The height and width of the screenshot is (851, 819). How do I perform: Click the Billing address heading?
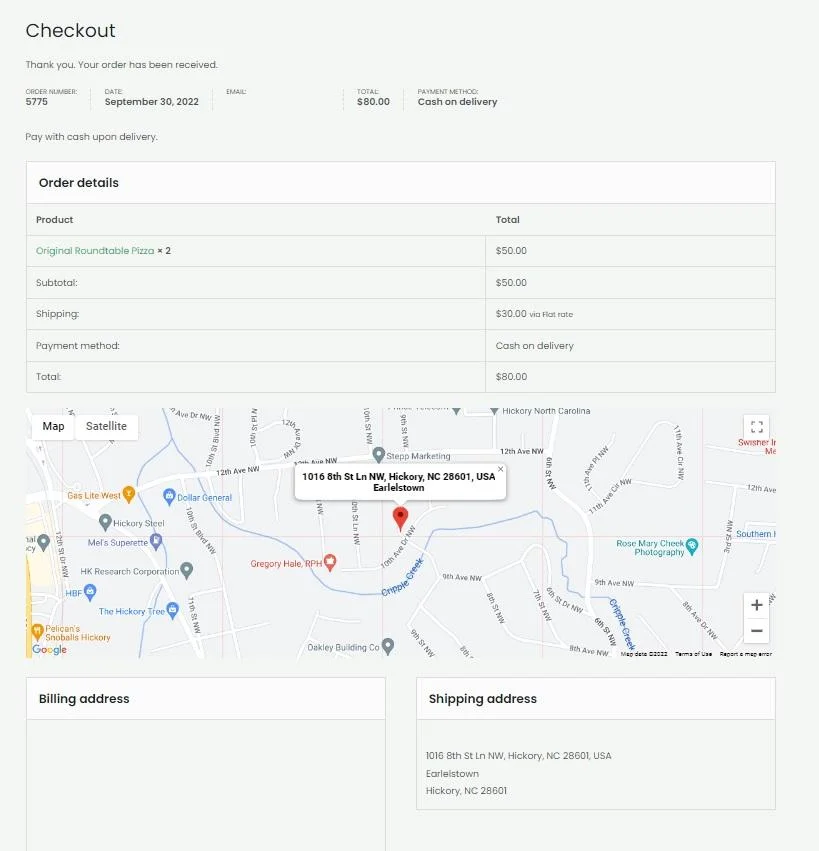84,699
